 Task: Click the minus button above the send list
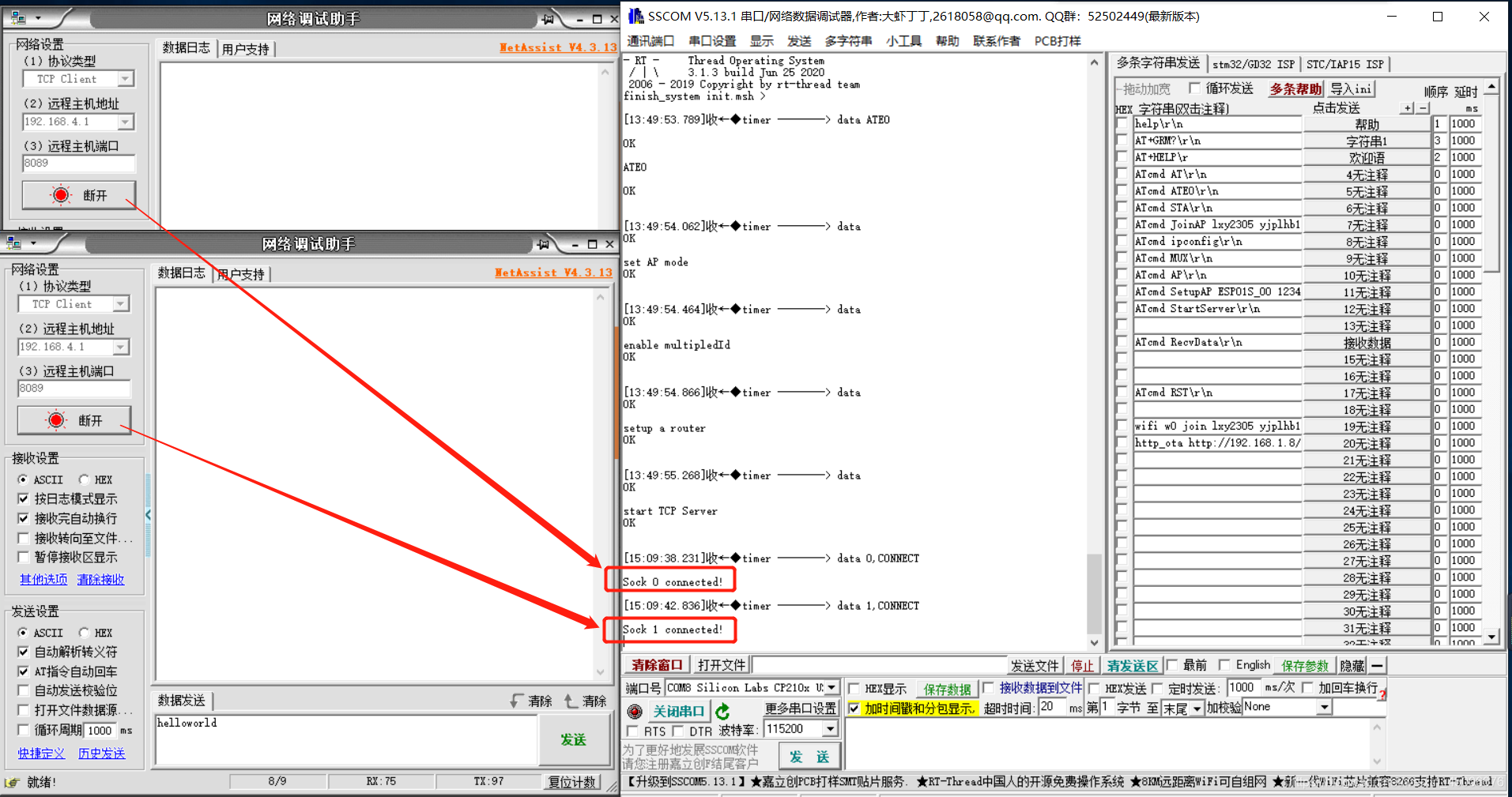(1423, 108)
